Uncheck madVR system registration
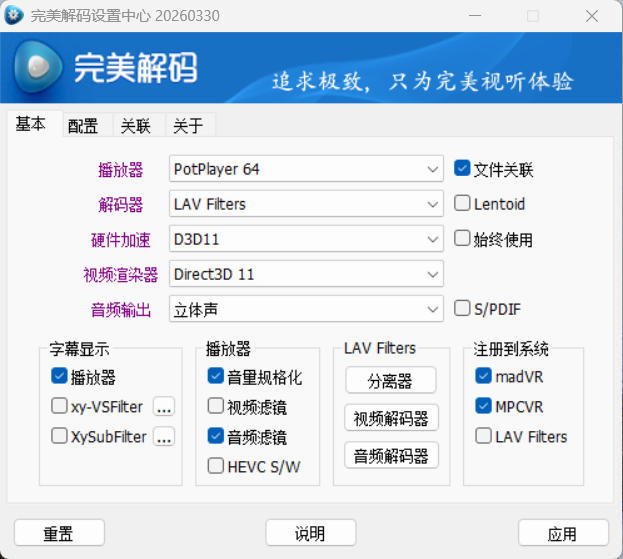This screenshot has width=623, height=559. coord(483,377)
